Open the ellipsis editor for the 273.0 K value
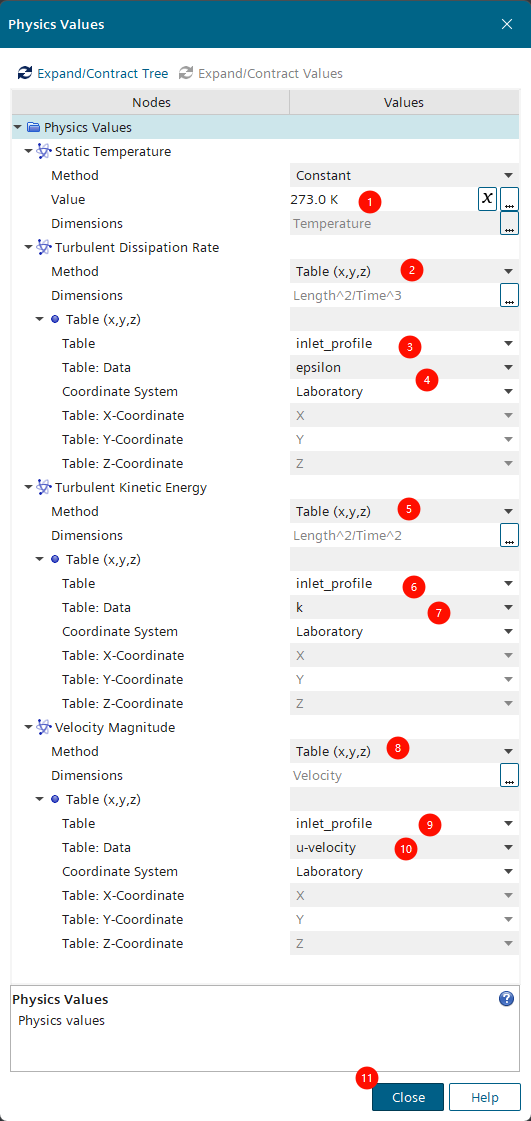The width and height of the screenshot is (531, 1121). coord(510,199)
